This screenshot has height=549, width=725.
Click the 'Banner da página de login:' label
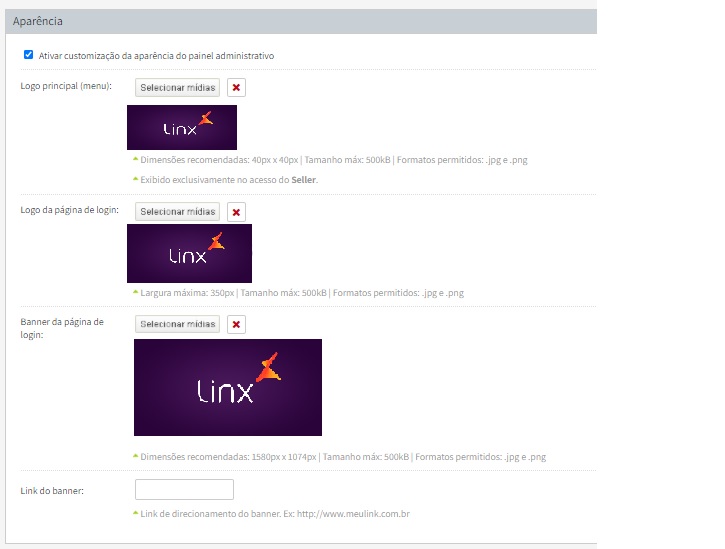pyautogui.click(x=62, y=328)
